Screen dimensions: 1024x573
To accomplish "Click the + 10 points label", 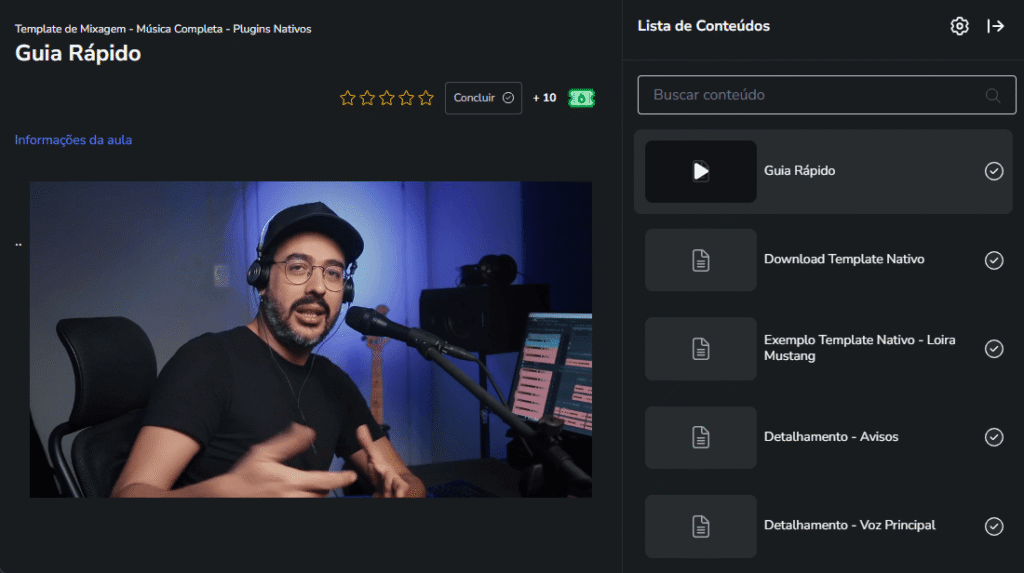I will [544, 98].
